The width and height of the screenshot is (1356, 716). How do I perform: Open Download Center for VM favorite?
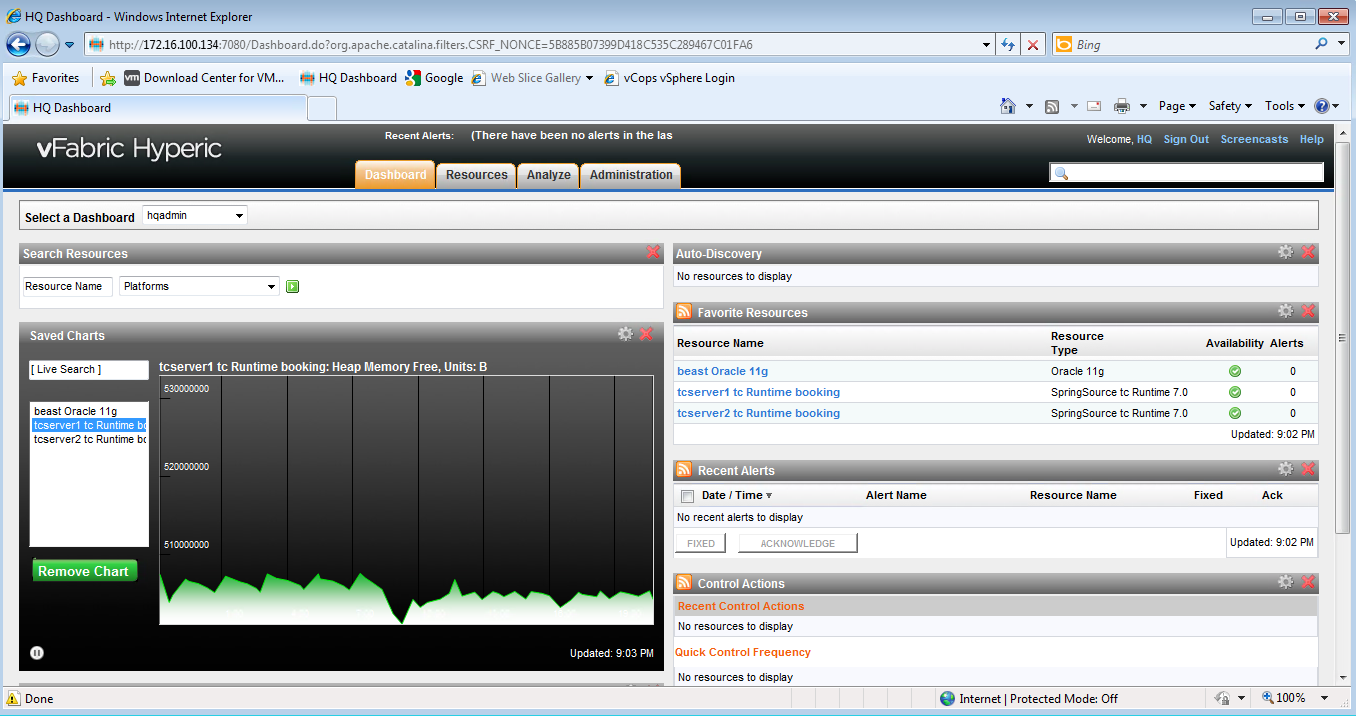(205, 78)
